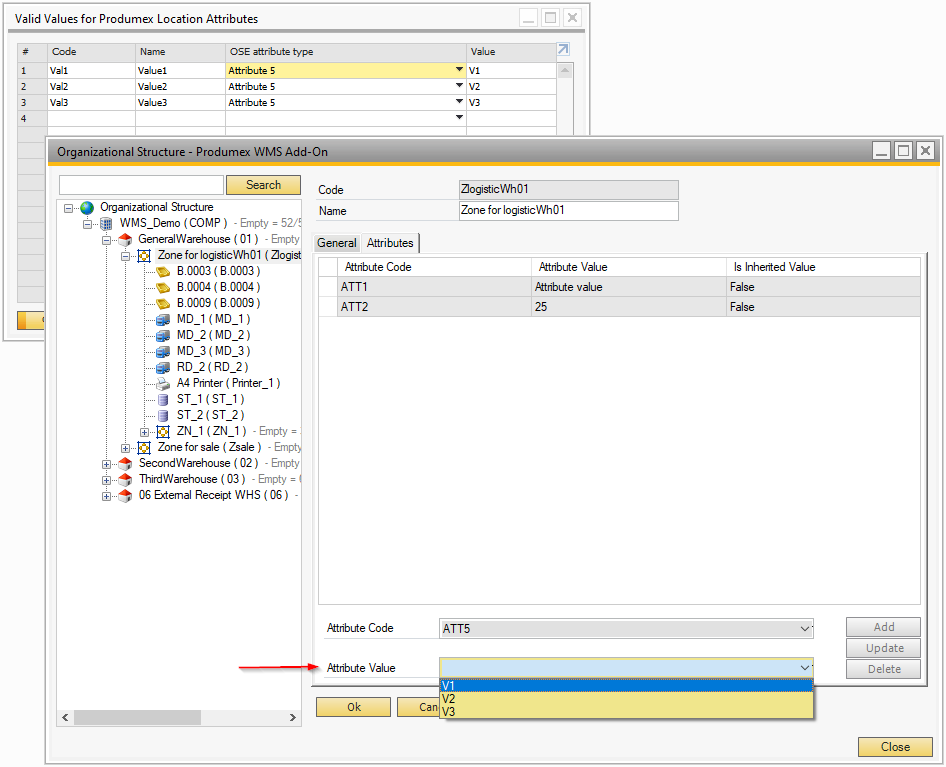
Task: Select the Attributes tab
Action: coord(390,243)
